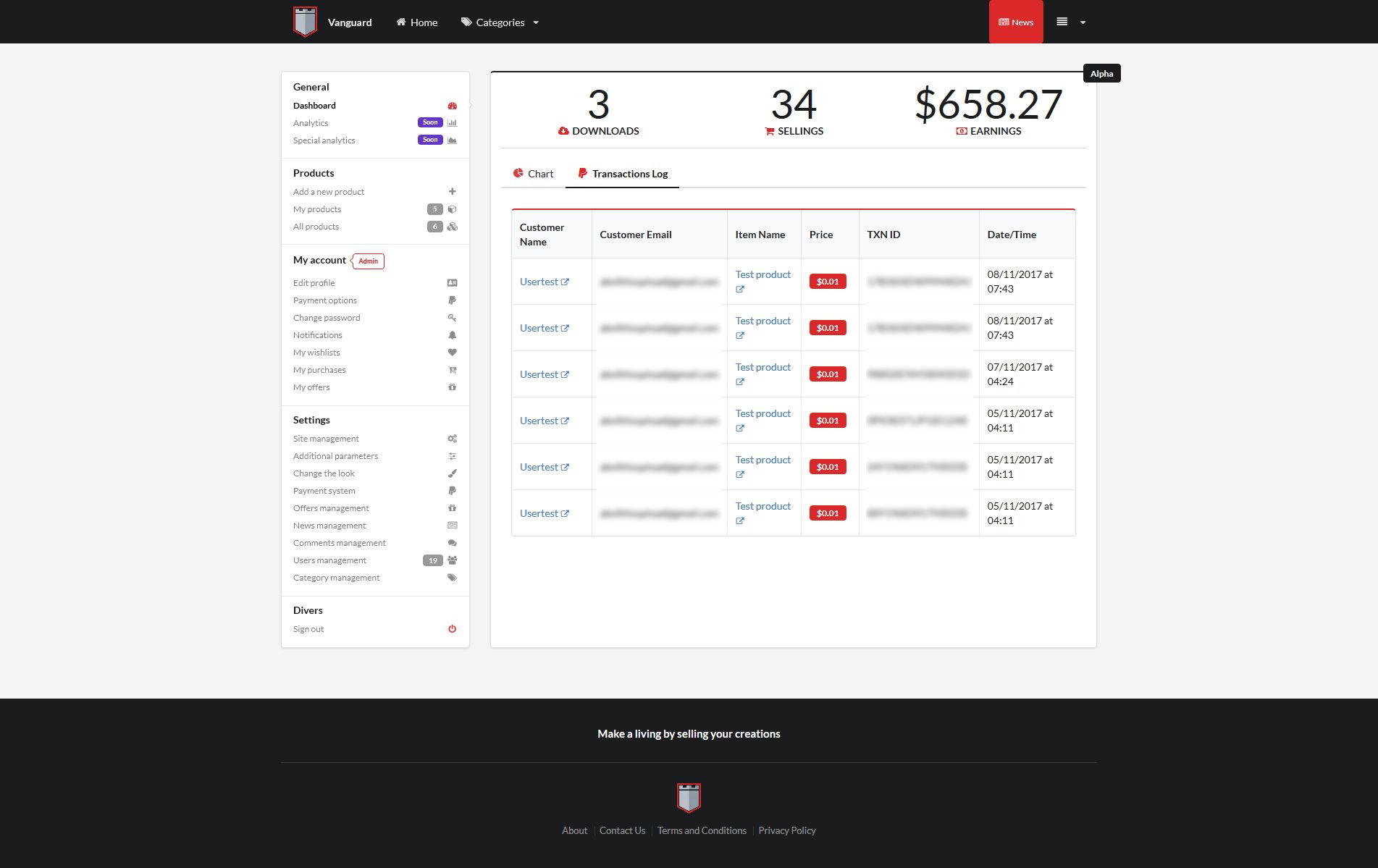
Task: Click the Alpha version badge
Action: point(1101,73)
